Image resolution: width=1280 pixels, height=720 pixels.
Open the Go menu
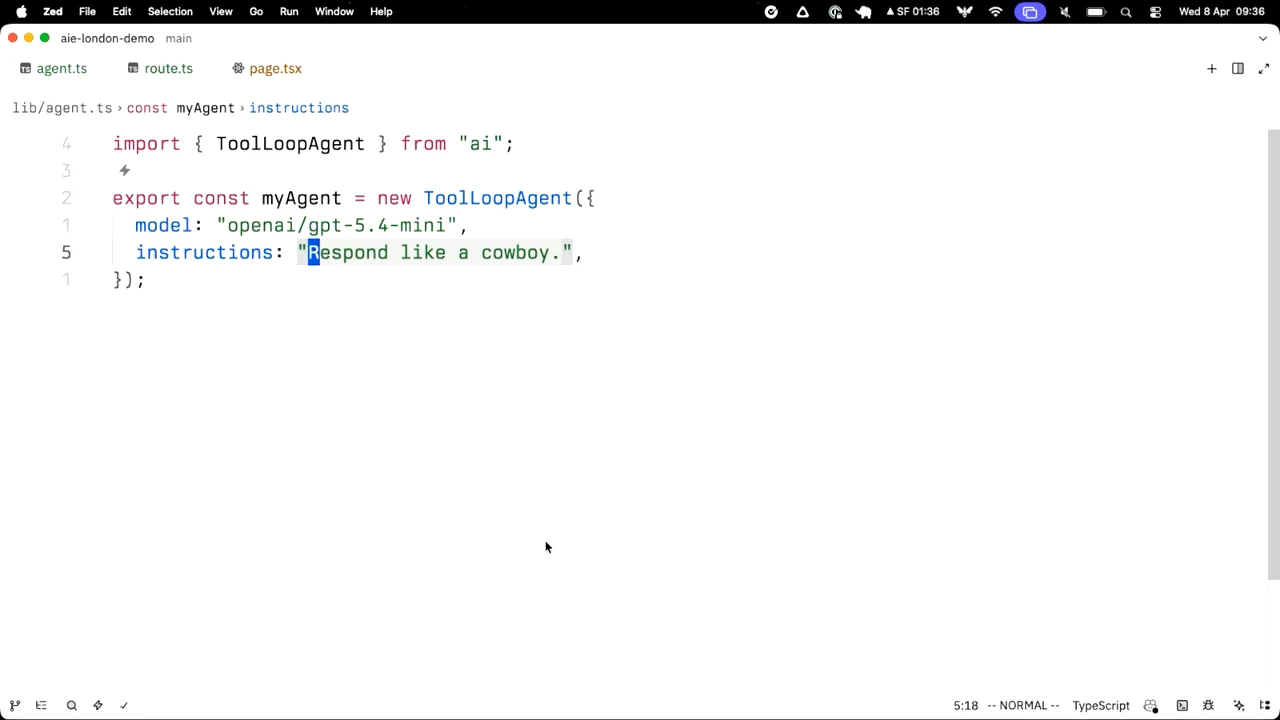click(x=256, y=12)
